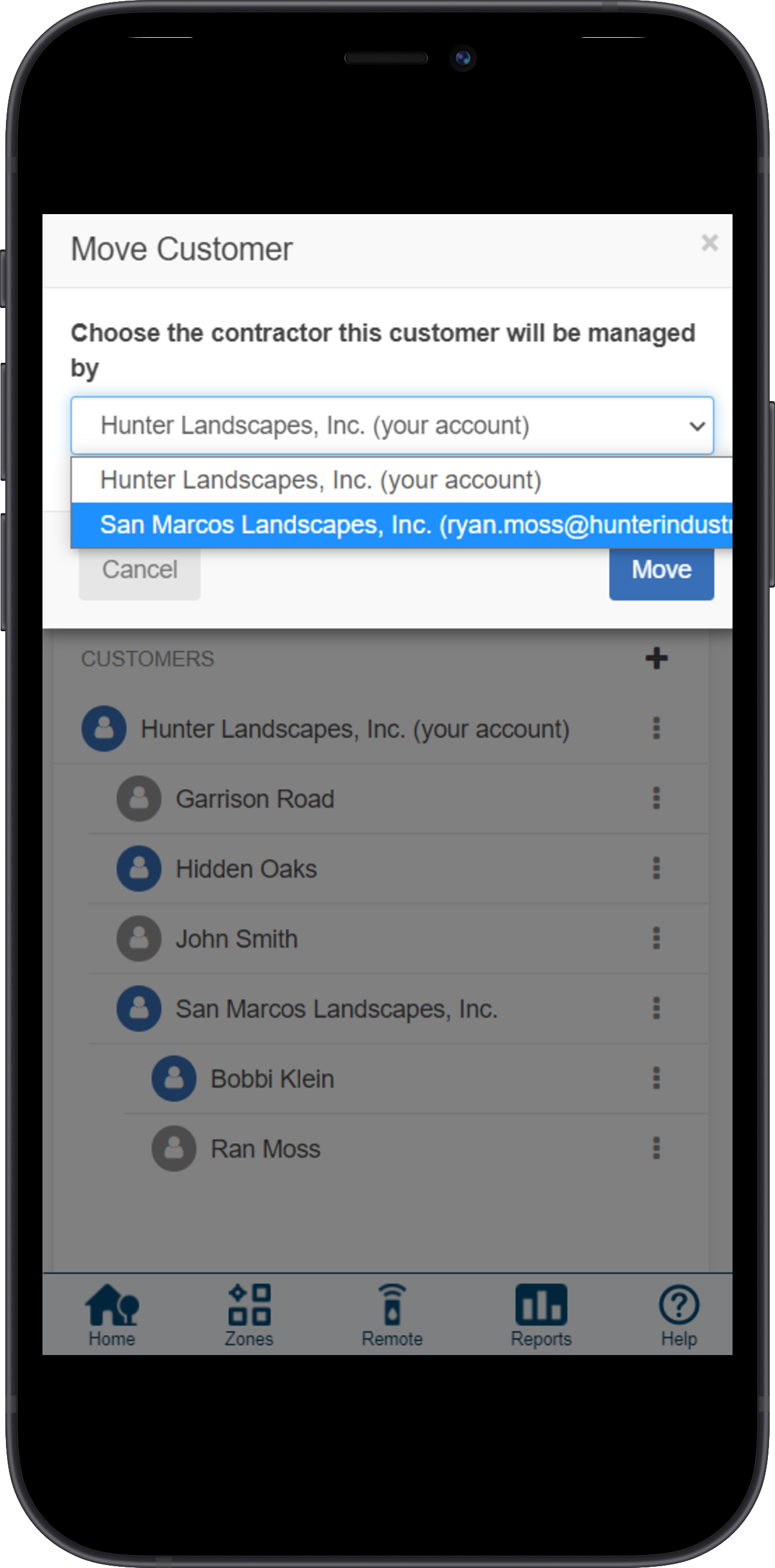Open options menu for John Smith
Image resolution: width=775 pixels, height=1568 pixels.
(x=656, y=938)
